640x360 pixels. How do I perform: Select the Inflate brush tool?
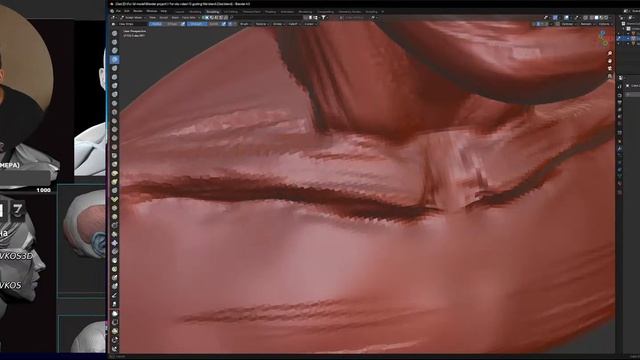[115, 85]
